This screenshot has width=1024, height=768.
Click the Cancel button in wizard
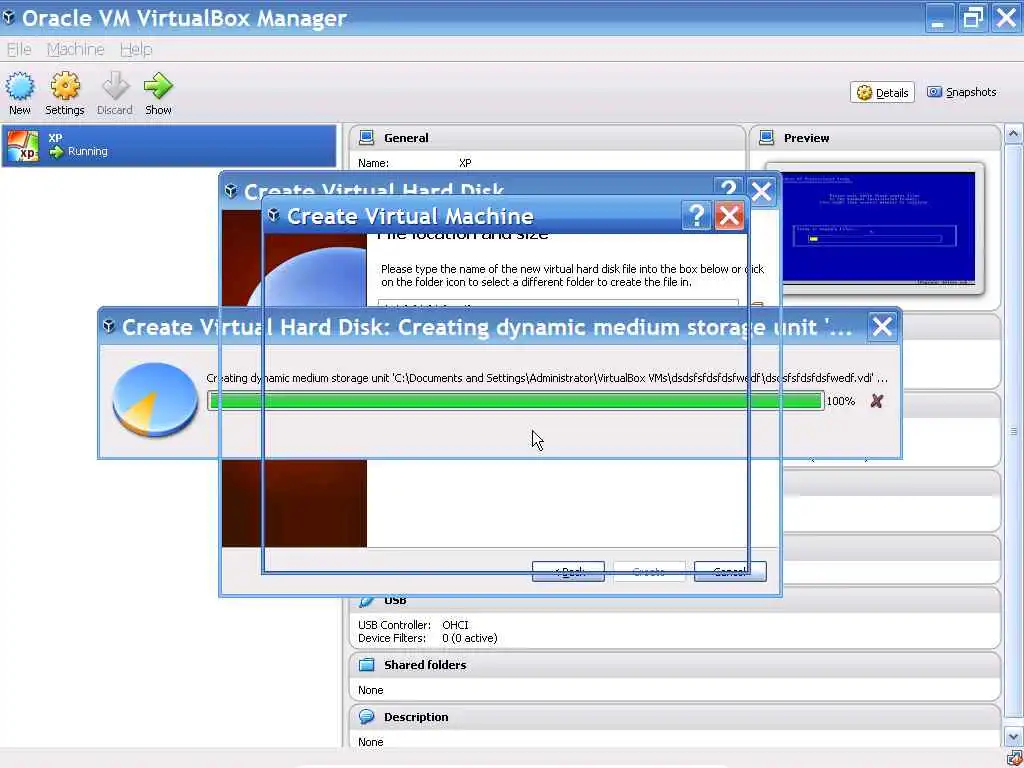click(x=730, y=571)
